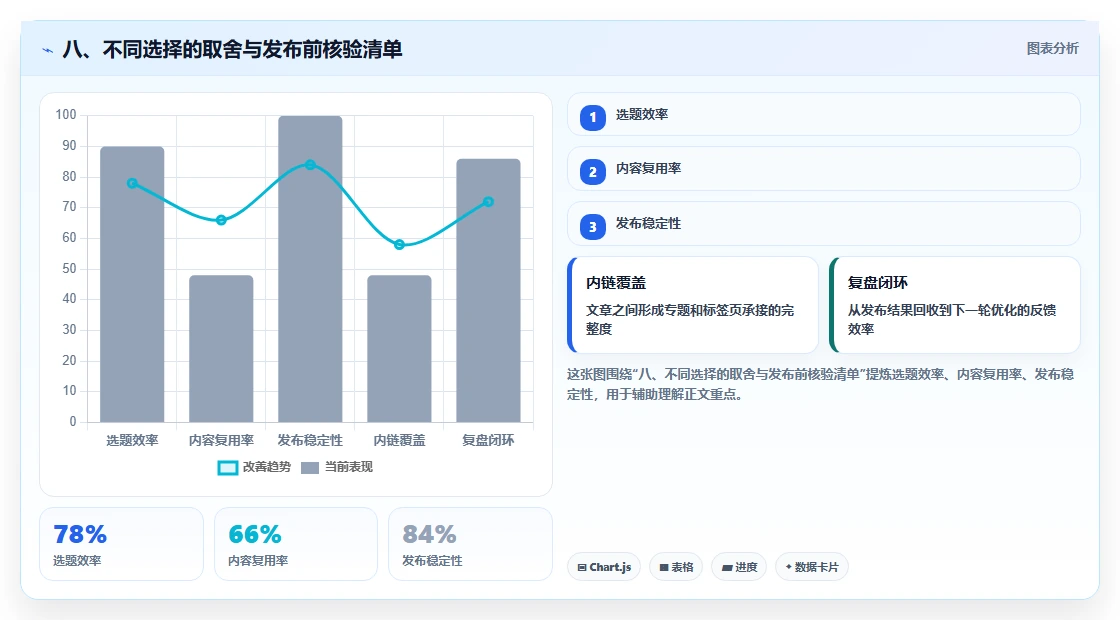Click numbered badge 3 beside 发布稳定性
Image resolution: width=1120 pixels, height=620 pixels.
[593, 226]
